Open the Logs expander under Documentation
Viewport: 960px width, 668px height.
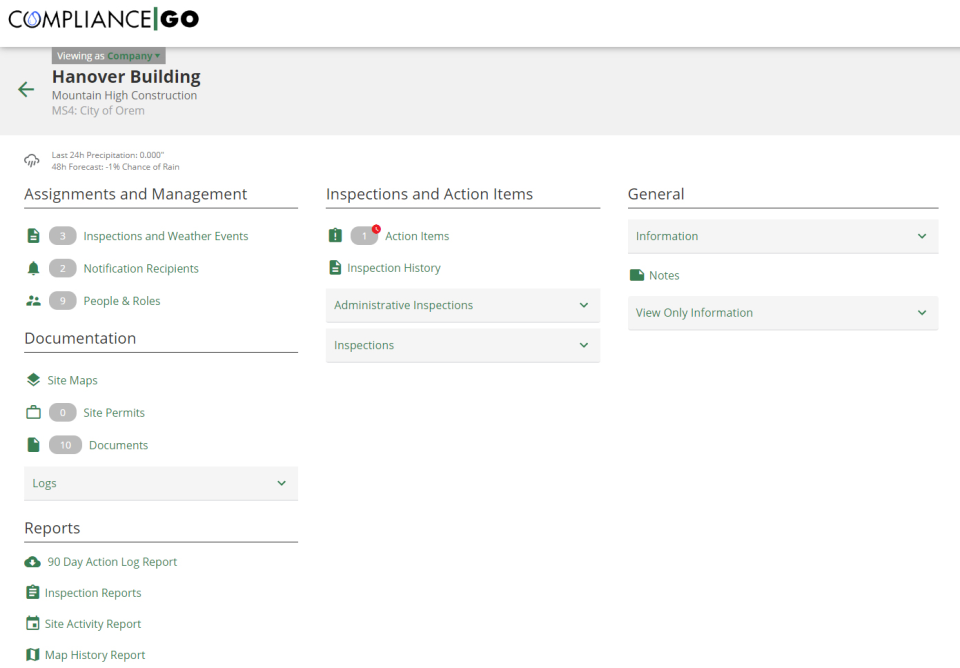[160, 483]
